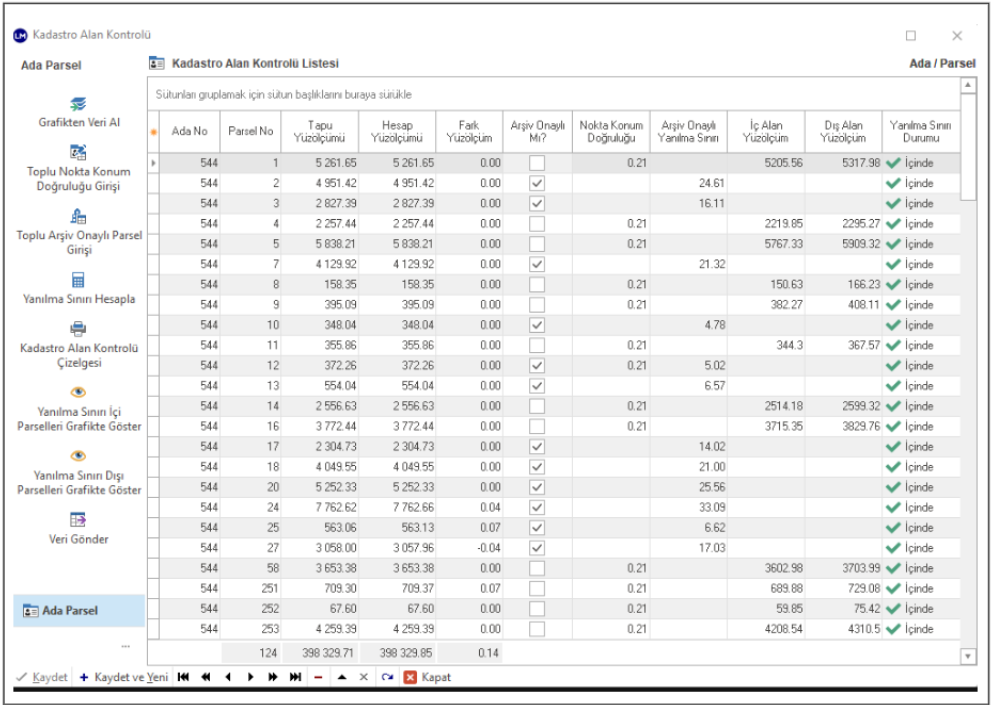Uncheck Arşiv Onaylı box for parcel 2
This screenshot has height=707, width=992.
(538, 183)
